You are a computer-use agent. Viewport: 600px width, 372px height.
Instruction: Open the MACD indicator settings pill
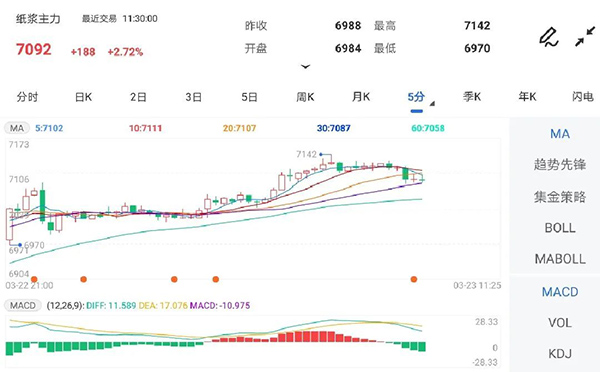coord(23,305)
